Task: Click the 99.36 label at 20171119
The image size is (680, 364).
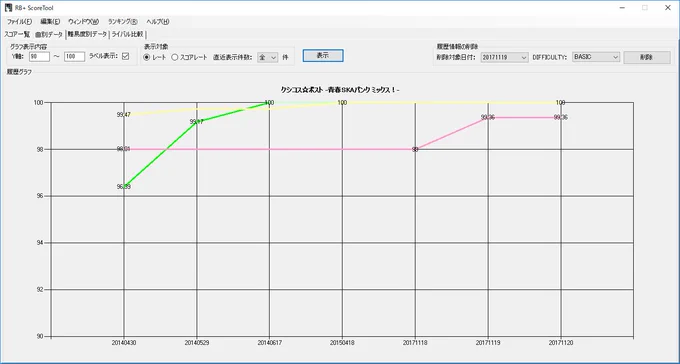Action: point(488,118)
